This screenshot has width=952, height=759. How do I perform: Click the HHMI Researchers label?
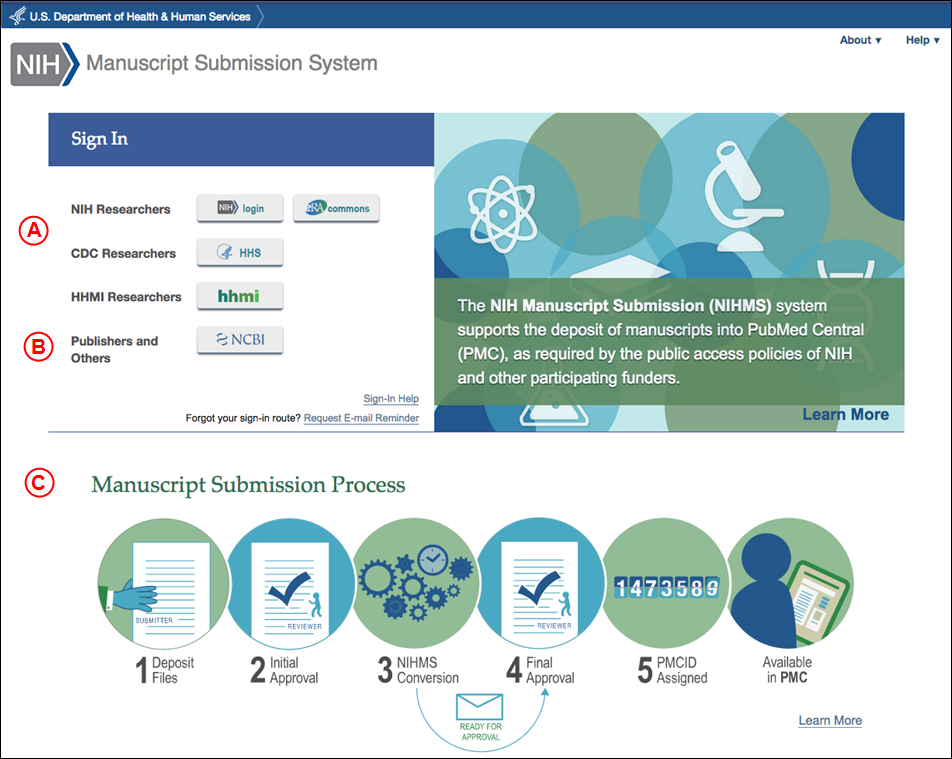pyautogui.click(x=126, y=297)
